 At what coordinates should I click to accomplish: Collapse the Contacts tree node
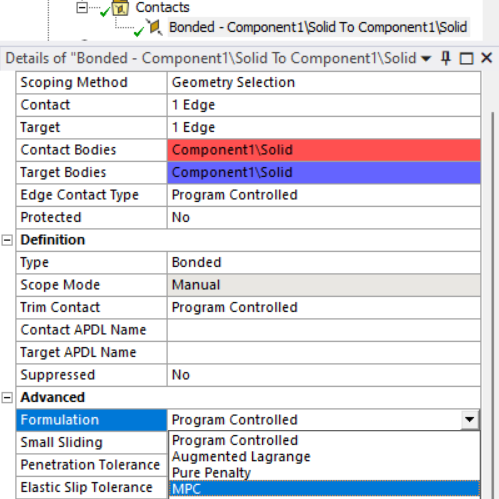click(x=82, y=7)
